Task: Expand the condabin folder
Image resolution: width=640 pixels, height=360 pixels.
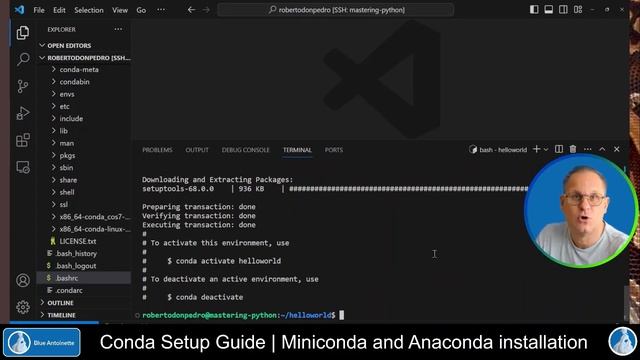Action: click(x=84, y=82)
